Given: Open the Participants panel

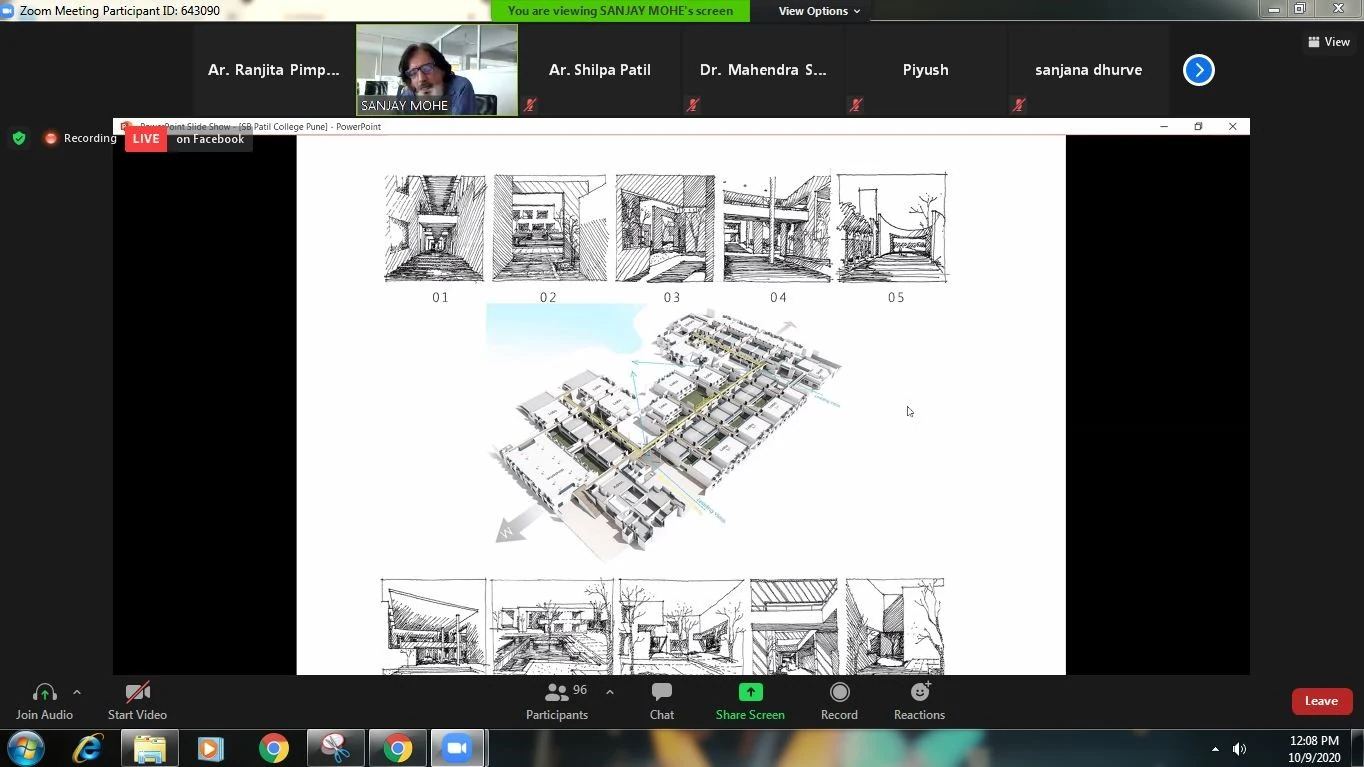Looking at the screenshot, I should [557, 701].
